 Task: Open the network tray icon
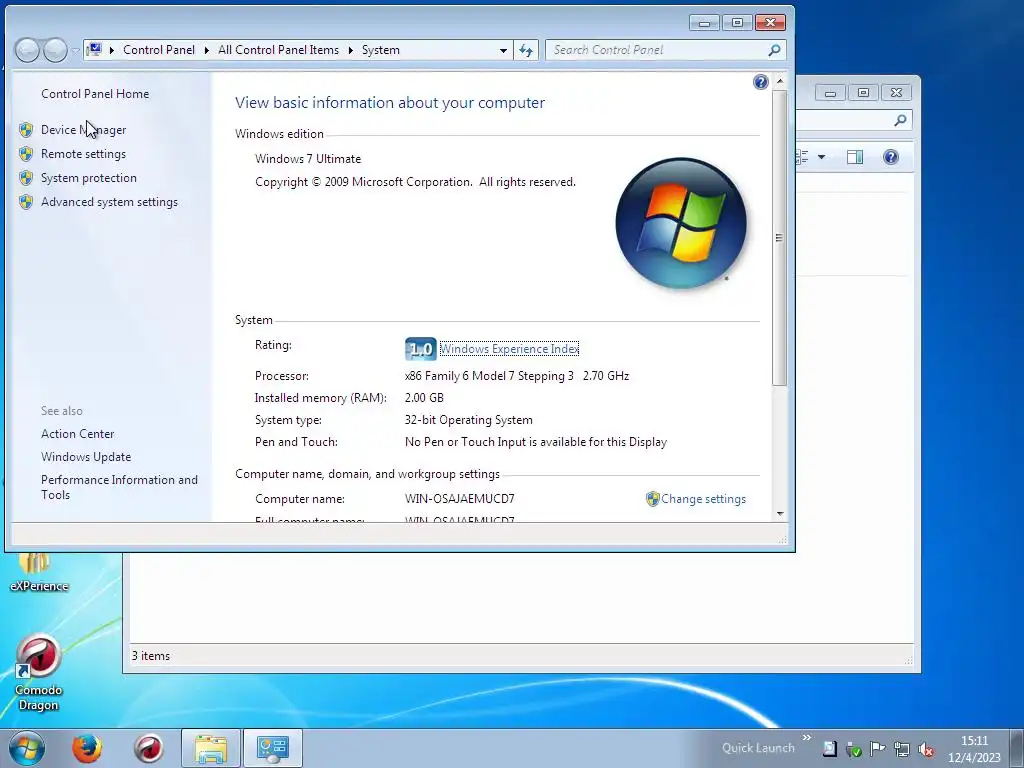click(901, 749)
